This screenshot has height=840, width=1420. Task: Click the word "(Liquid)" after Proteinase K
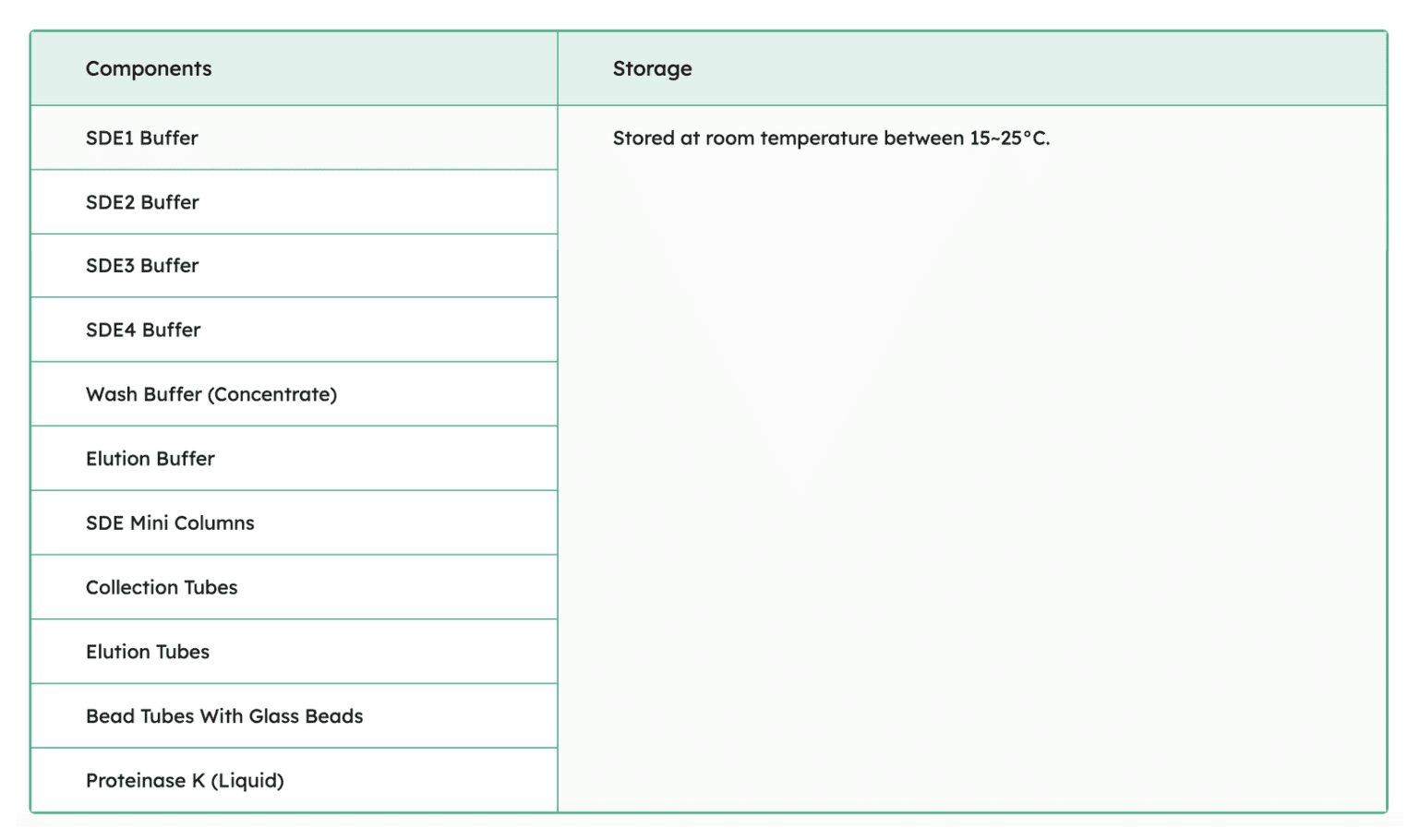point(247,781)
